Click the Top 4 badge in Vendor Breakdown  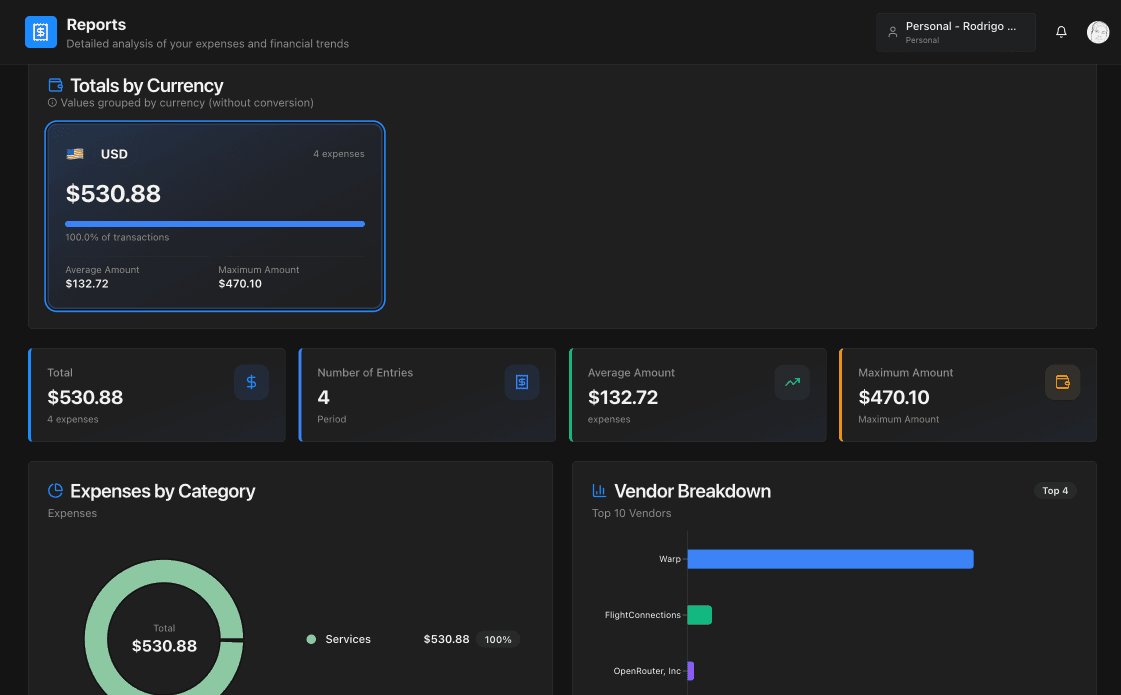click(x=1055, y=491)
